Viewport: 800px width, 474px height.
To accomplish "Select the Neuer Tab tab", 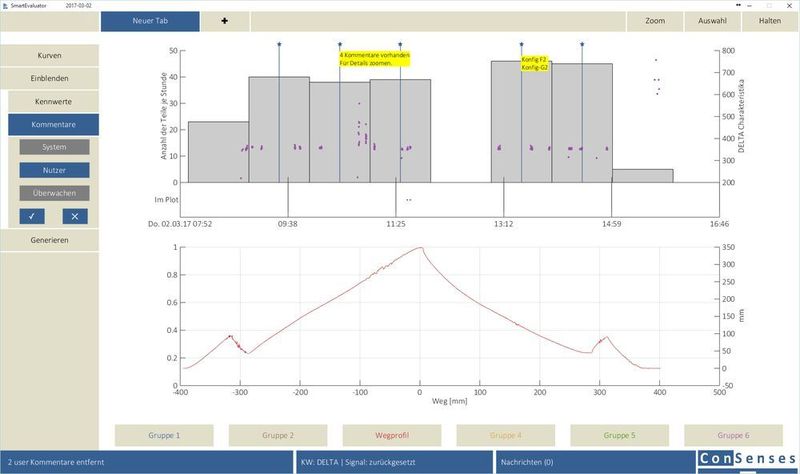I will pos(150,21).
